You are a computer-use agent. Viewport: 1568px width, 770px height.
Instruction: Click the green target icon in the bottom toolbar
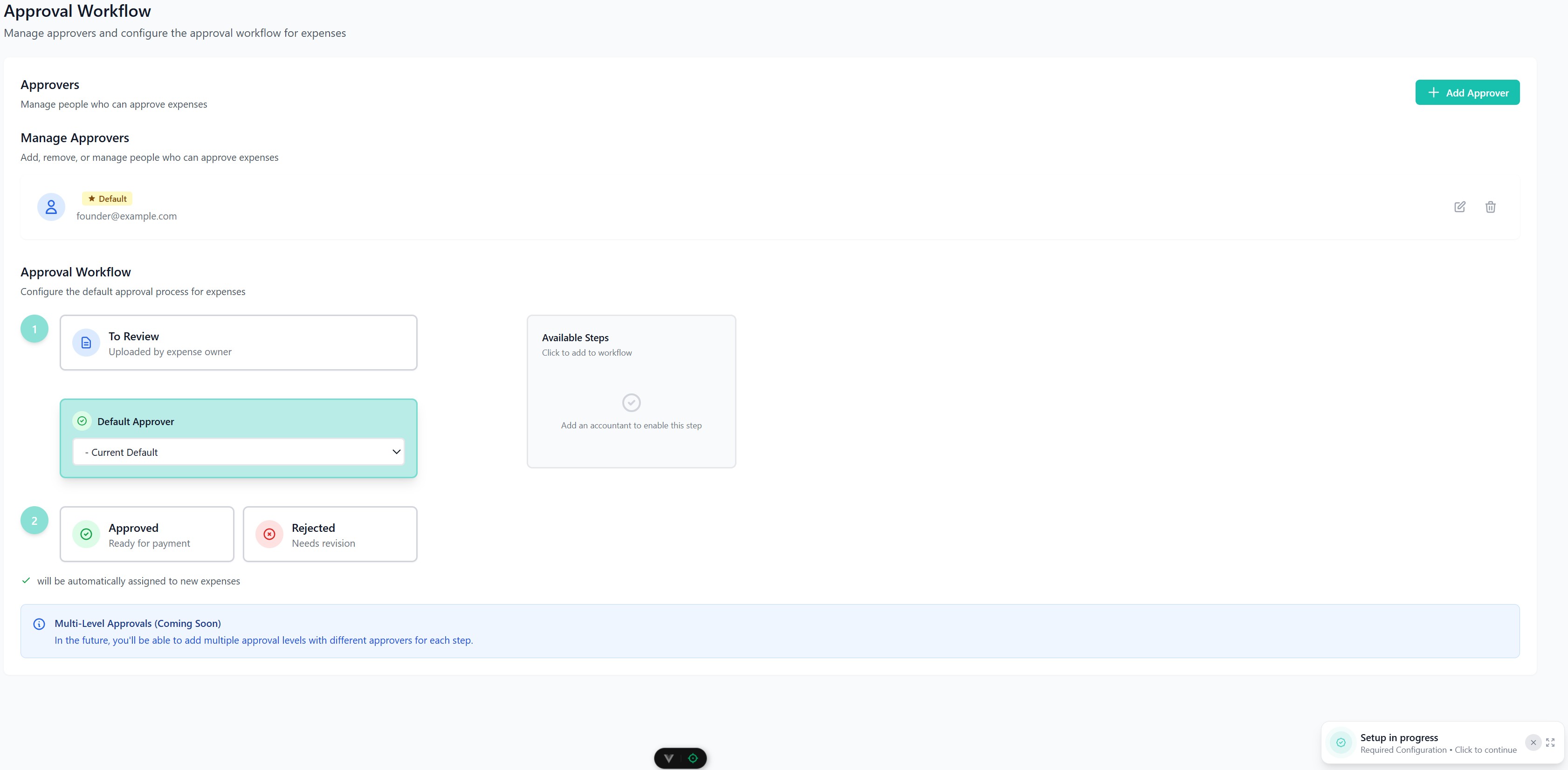pos(693,758)
